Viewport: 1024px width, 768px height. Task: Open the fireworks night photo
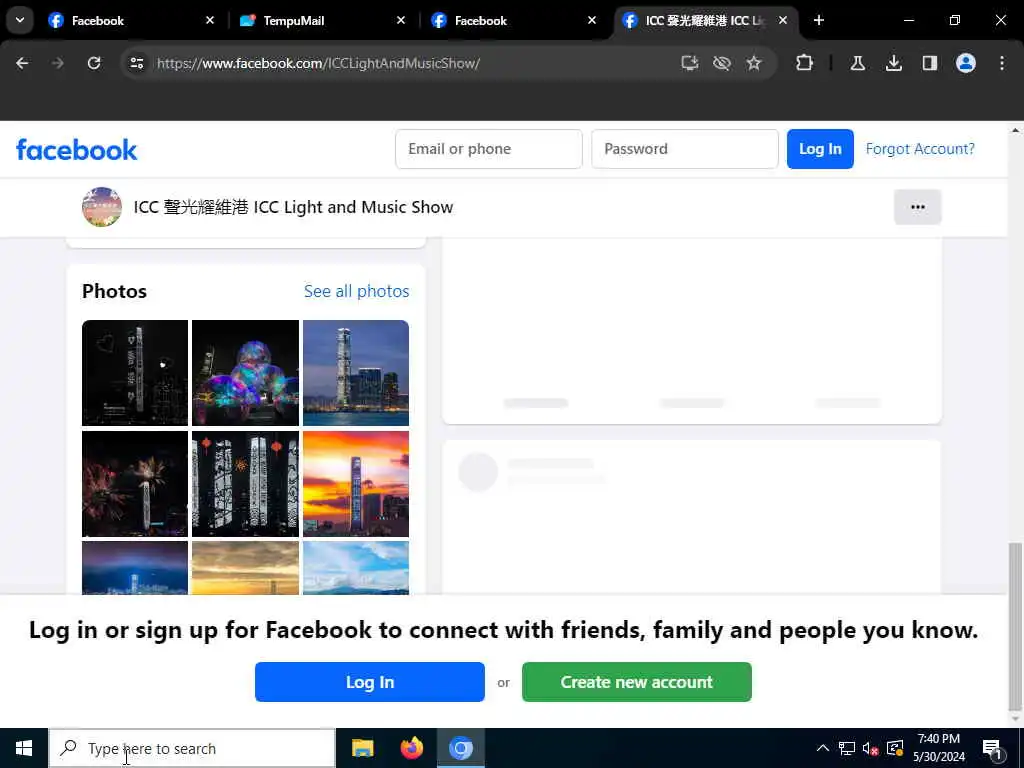pyautogui.click(x=135, y=484)
